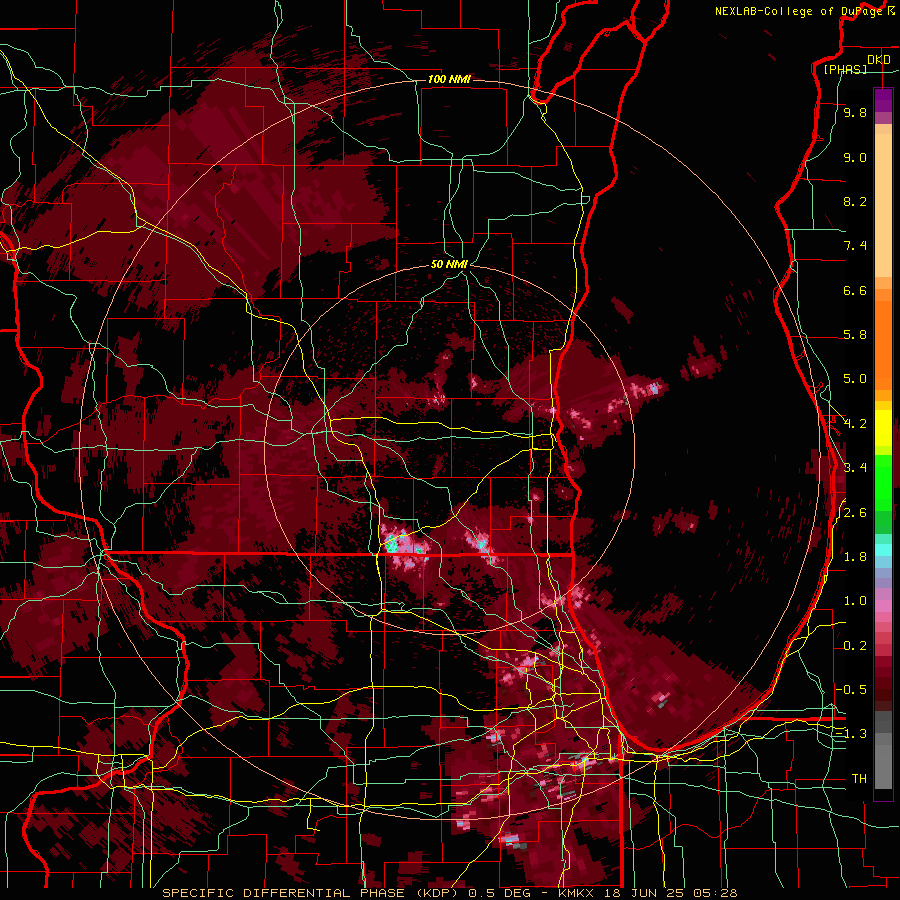Click the 4.2 value on the scale
Image resolution: width=900 pixels, height=900 pixels.
(x=855, y=424)
